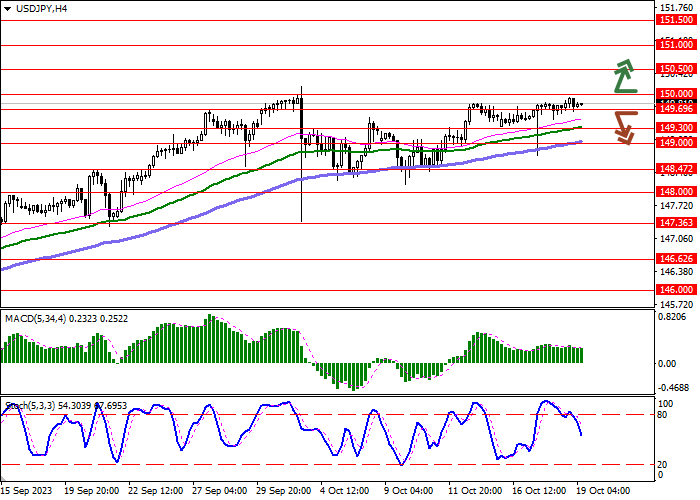Screen dimensions: 700x500
Task: Click the 147.363 price level label
Action: coord(676,224)
